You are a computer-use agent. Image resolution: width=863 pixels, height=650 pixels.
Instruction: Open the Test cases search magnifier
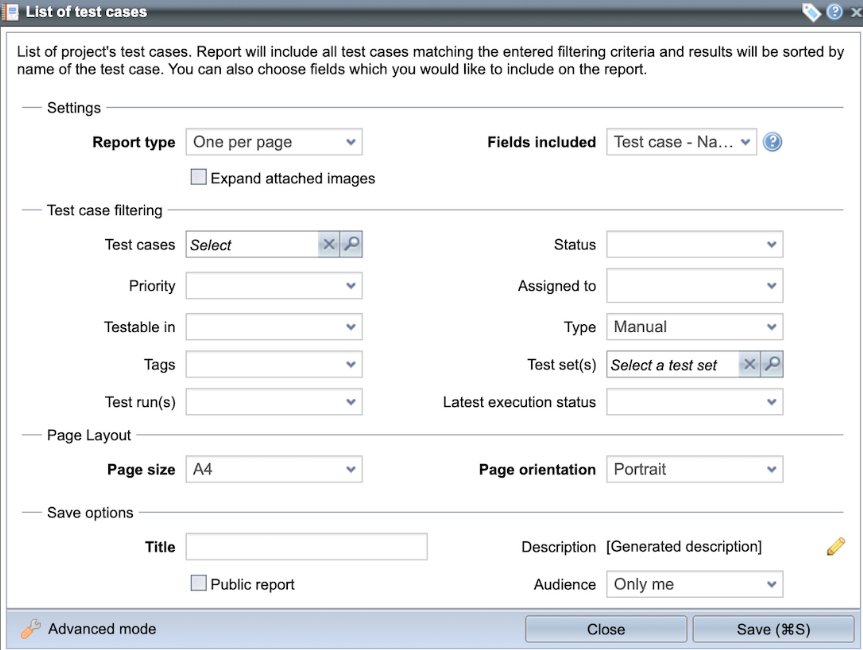click(350, 245)
